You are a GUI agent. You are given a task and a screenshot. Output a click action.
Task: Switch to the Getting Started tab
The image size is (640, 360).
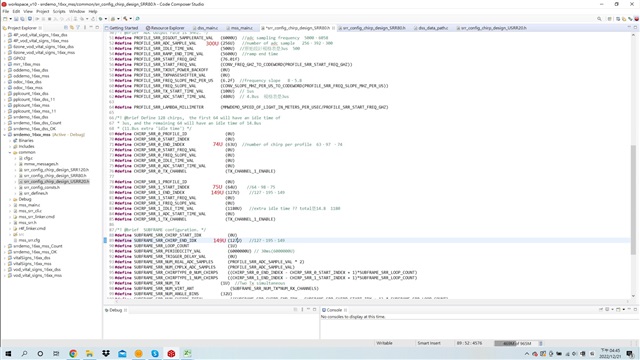[x=122, y=28]
